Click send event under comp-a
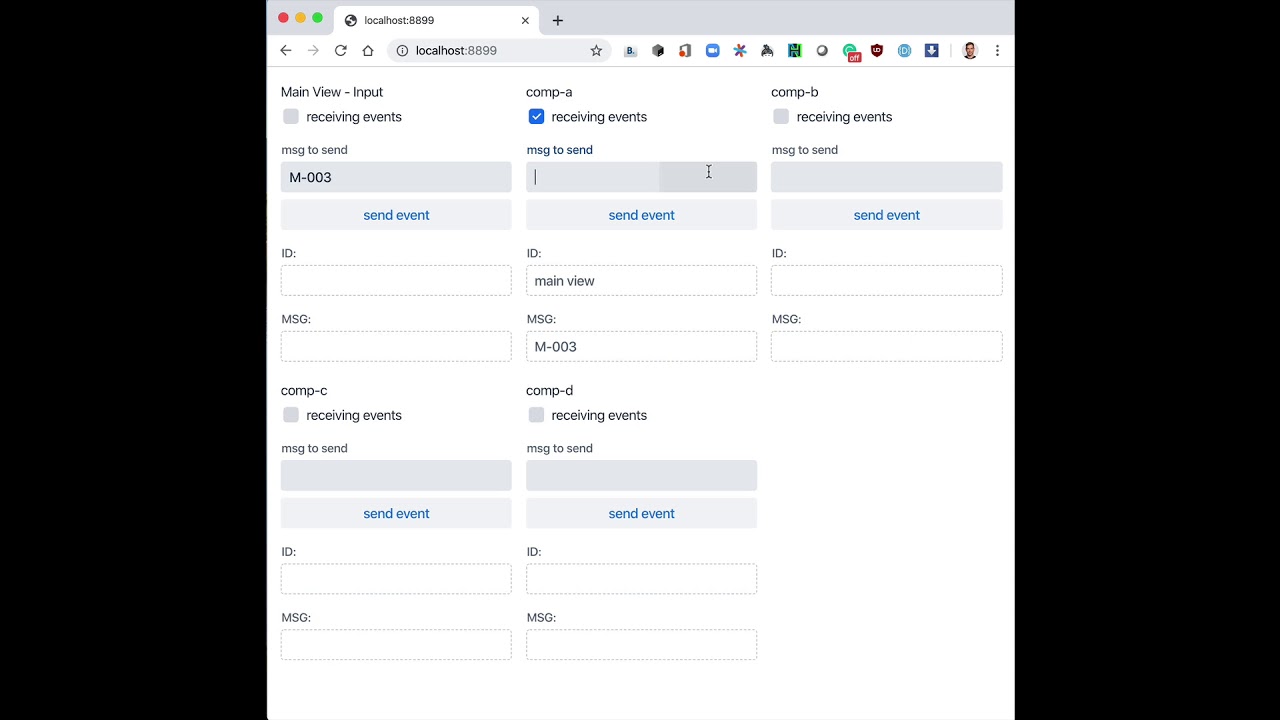This screenshot has height=720, width=1280. click(x=642, y=215)
